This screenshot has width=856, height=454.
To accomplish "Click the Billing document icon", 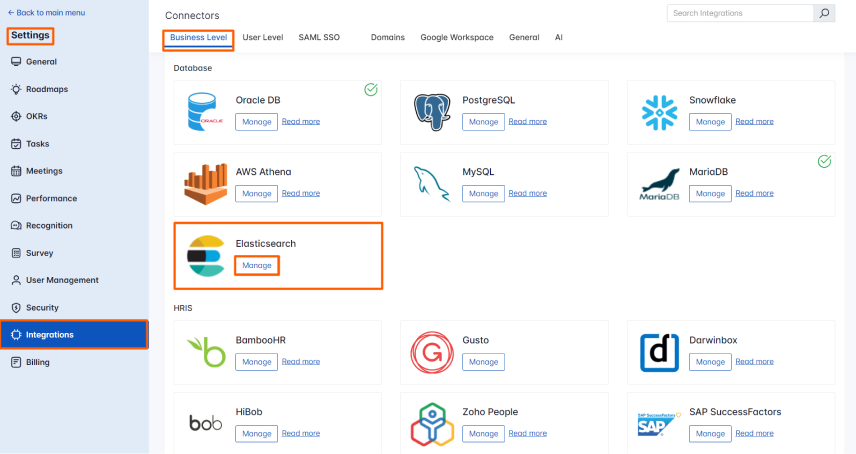I will tap(16, 362).
